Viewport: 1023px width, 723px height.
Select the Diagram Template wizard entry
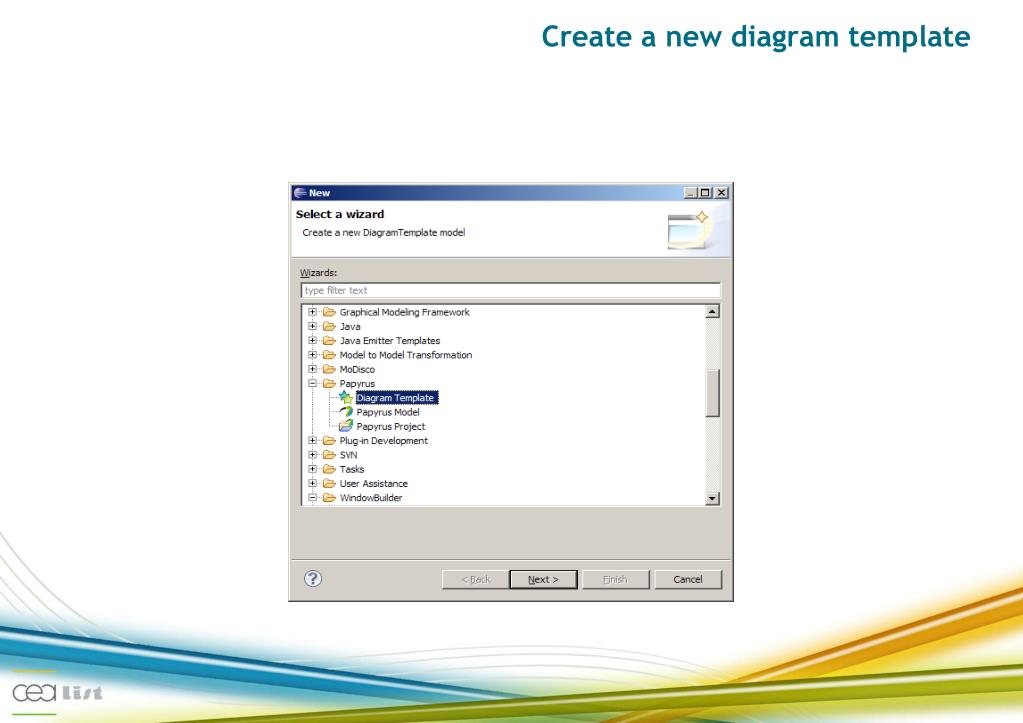[x=395, y=397]
